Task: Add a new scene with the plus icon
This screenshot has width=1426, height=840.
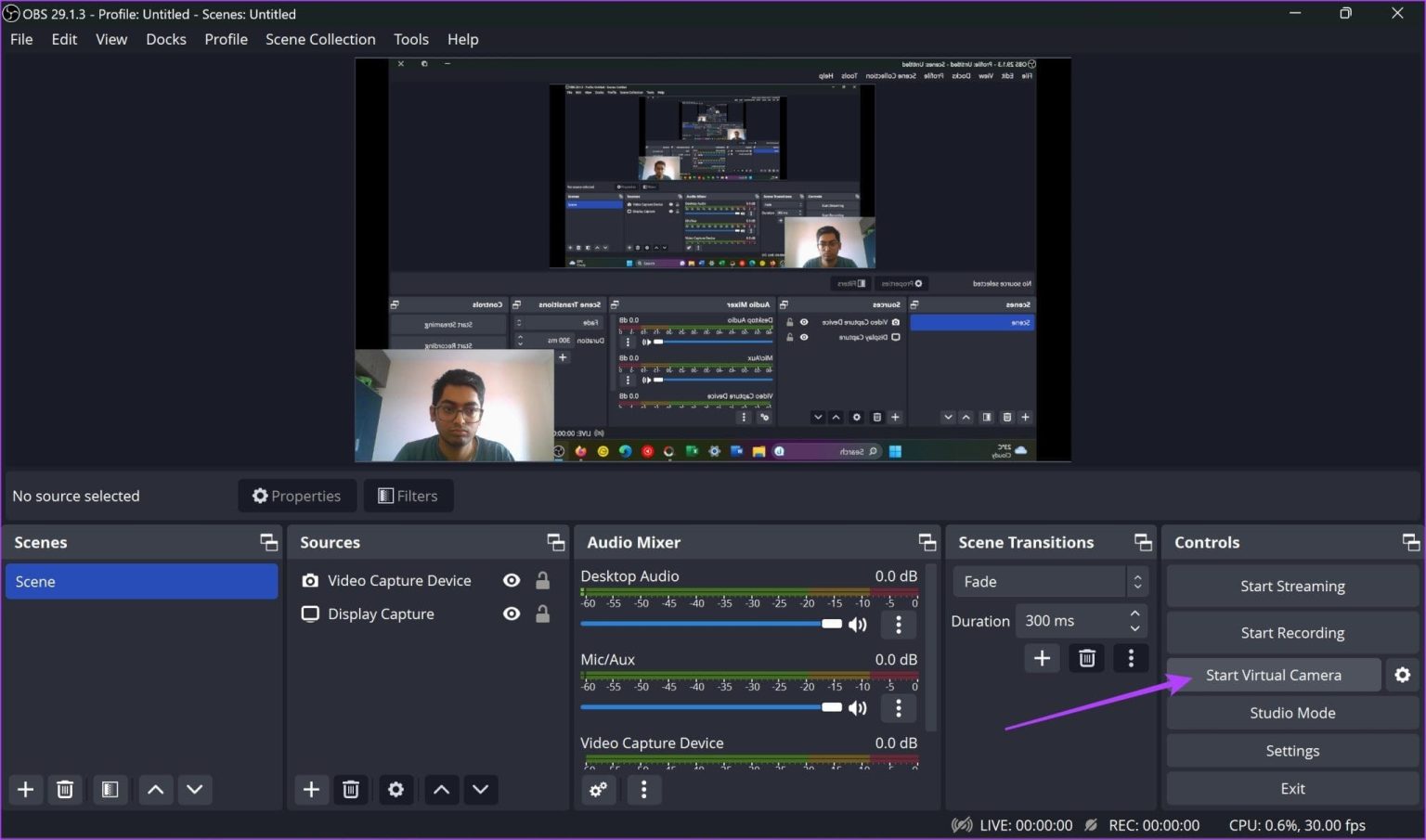Action: click(x=25, y=789)
